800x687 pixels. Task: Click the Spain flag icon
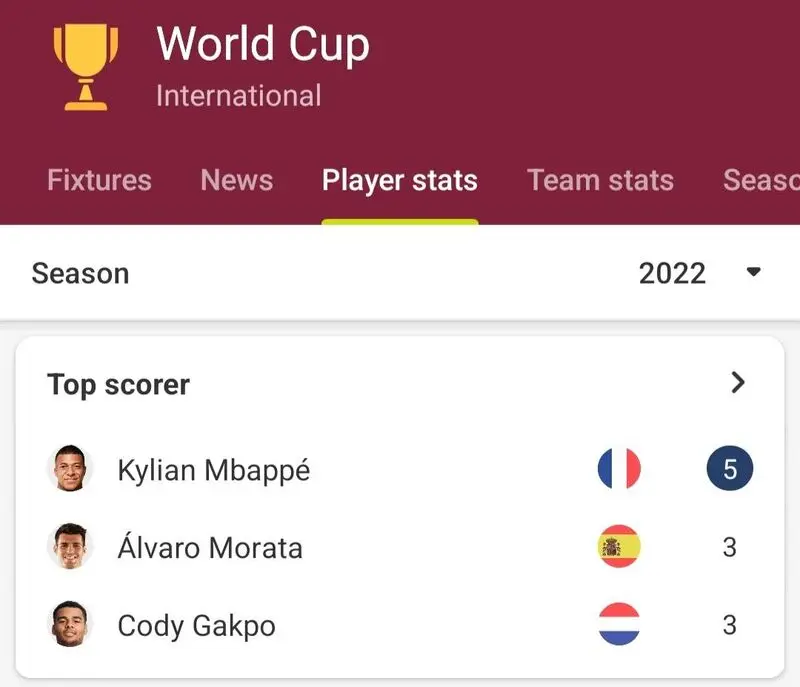pos(619,546)
